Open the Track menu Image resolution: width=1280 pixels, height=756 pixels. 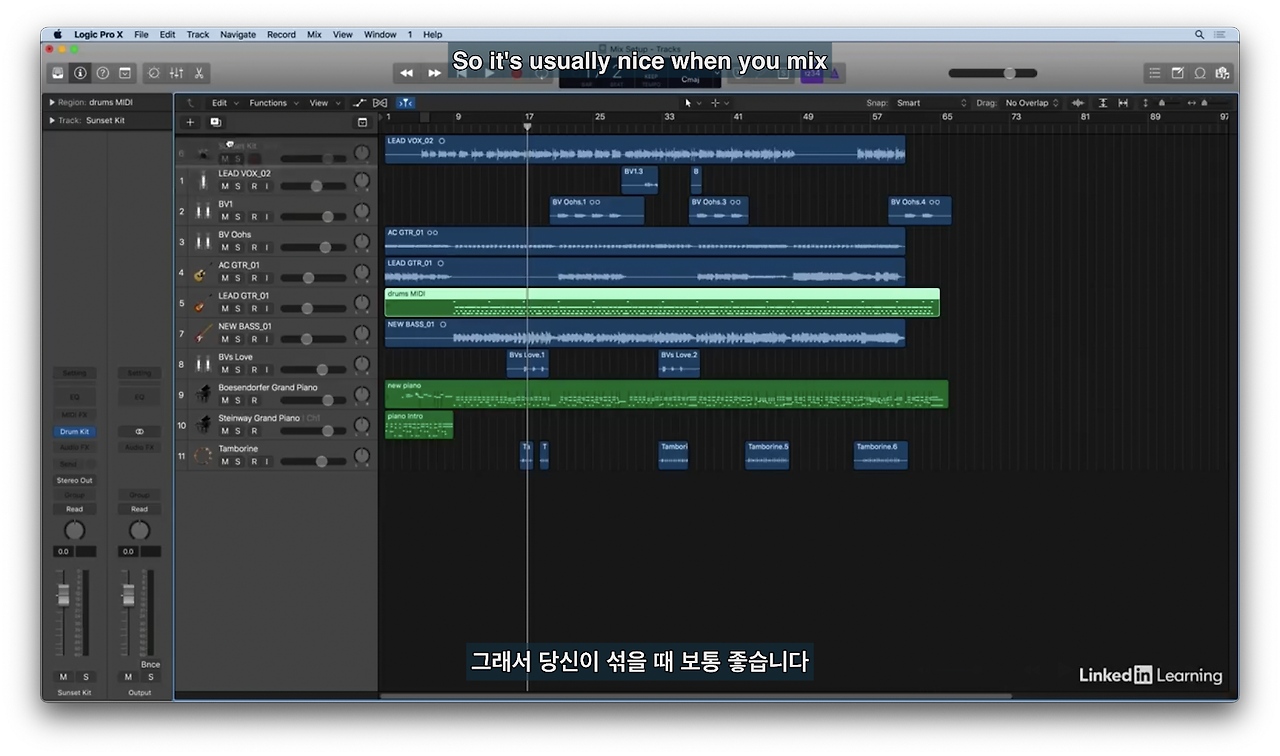pos(198,34)
